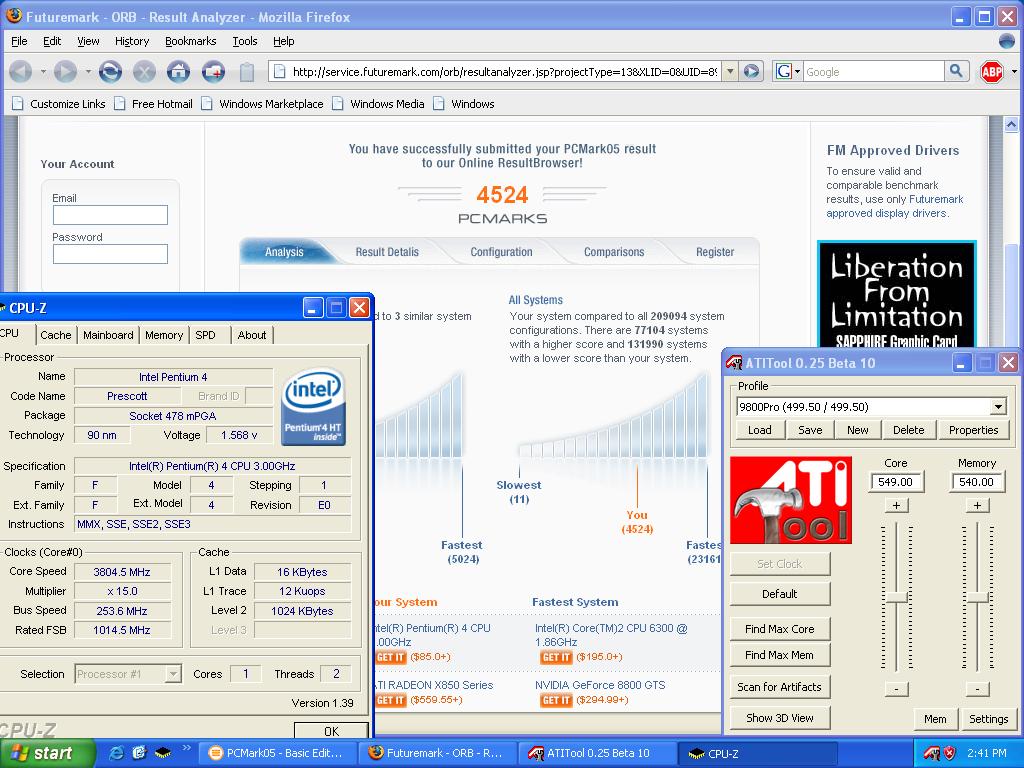This screenshot has height=768, width=1024.
Task: Click the CPU-Z chip quick launch icon
Action: [x=163, y=753]
